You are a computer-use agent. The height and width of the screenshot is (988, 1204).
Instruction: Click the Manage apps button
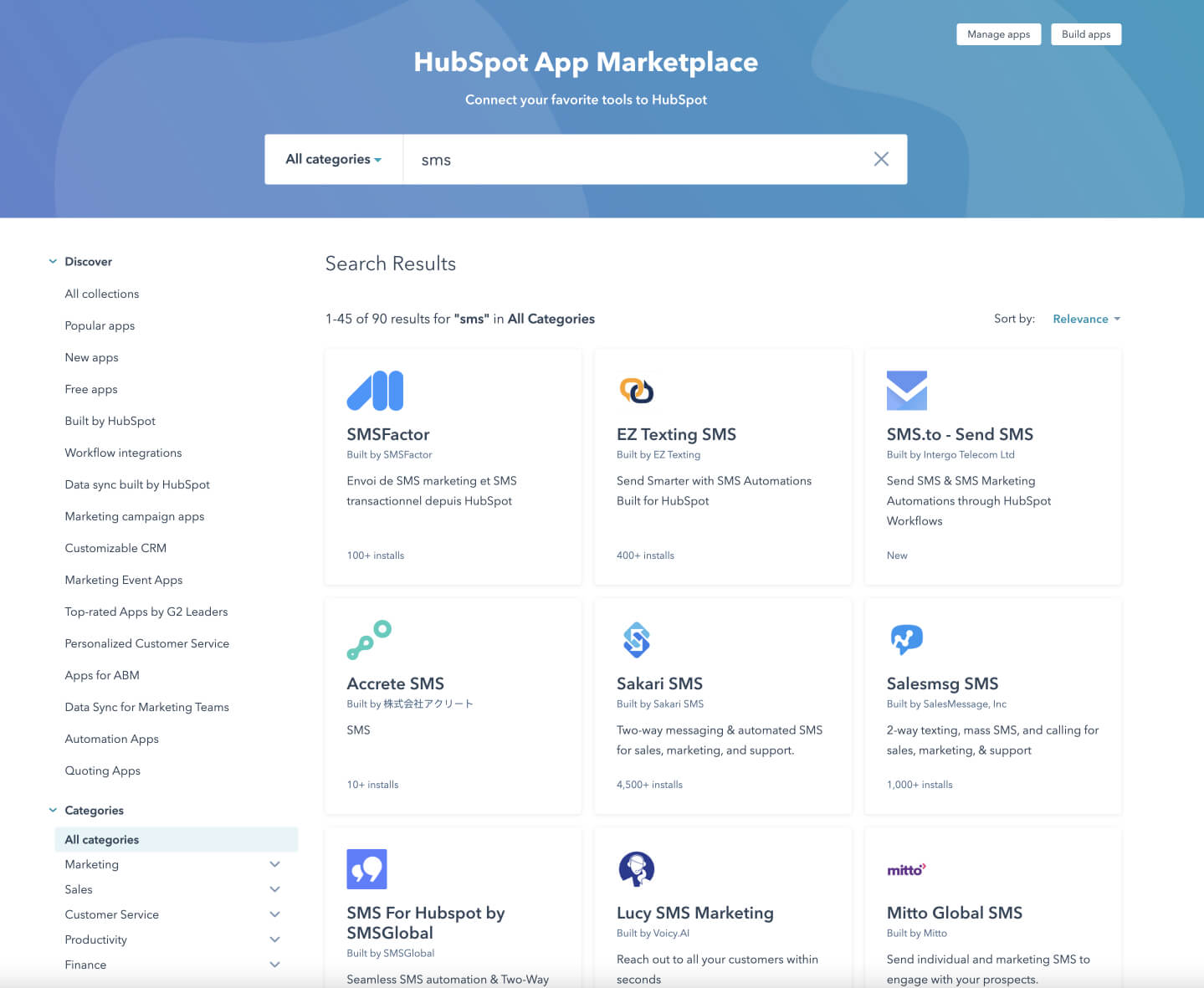998,34
